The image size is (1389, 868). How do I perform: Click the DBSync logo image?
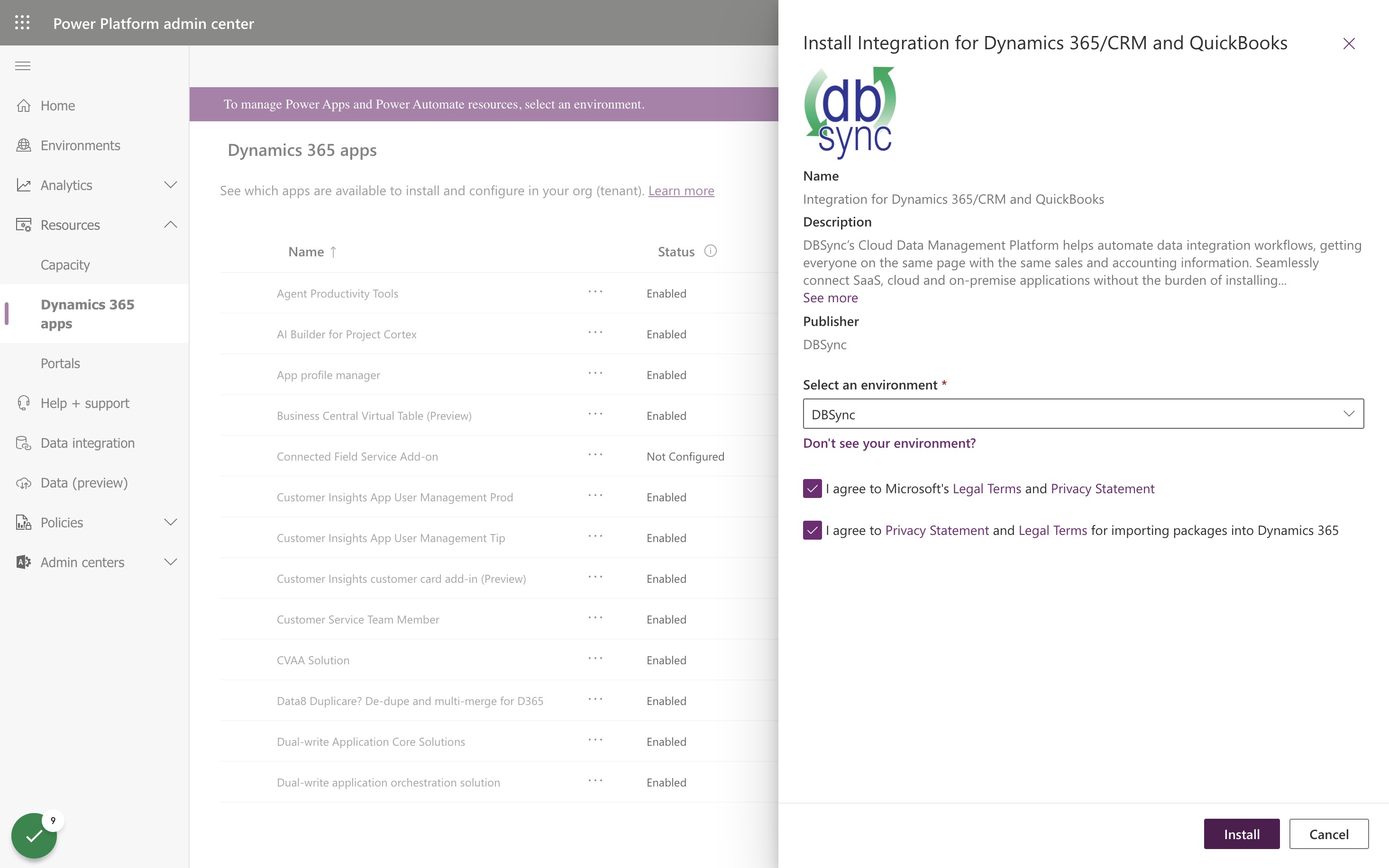click(x=850, y=112)
